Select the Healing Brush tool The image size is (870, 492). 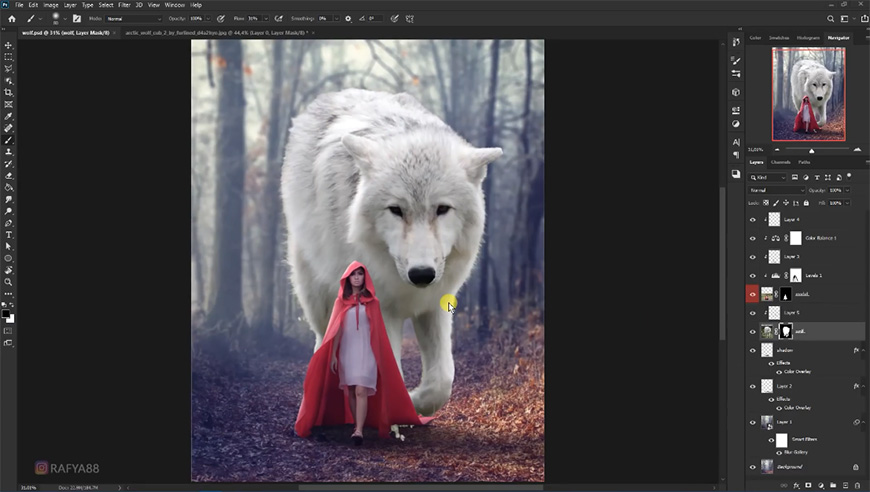8,128
